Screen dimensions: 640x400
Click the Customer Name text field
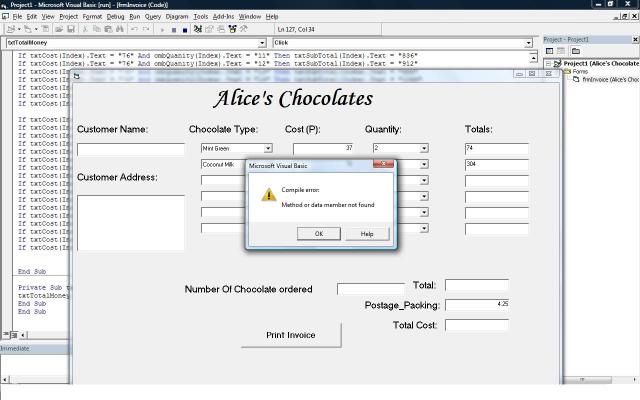coord(131,149)
